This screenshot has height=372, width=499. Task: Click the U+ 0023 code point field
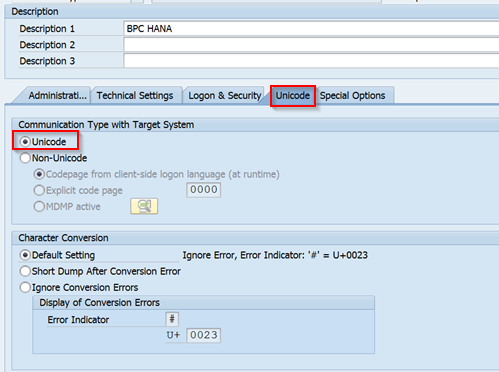pyautogui.click(x=204, y=335)
